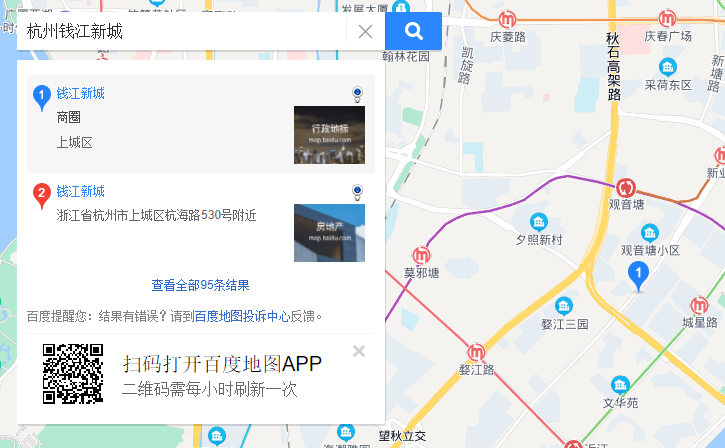Click 翰林花园 map label

(406, 56)
